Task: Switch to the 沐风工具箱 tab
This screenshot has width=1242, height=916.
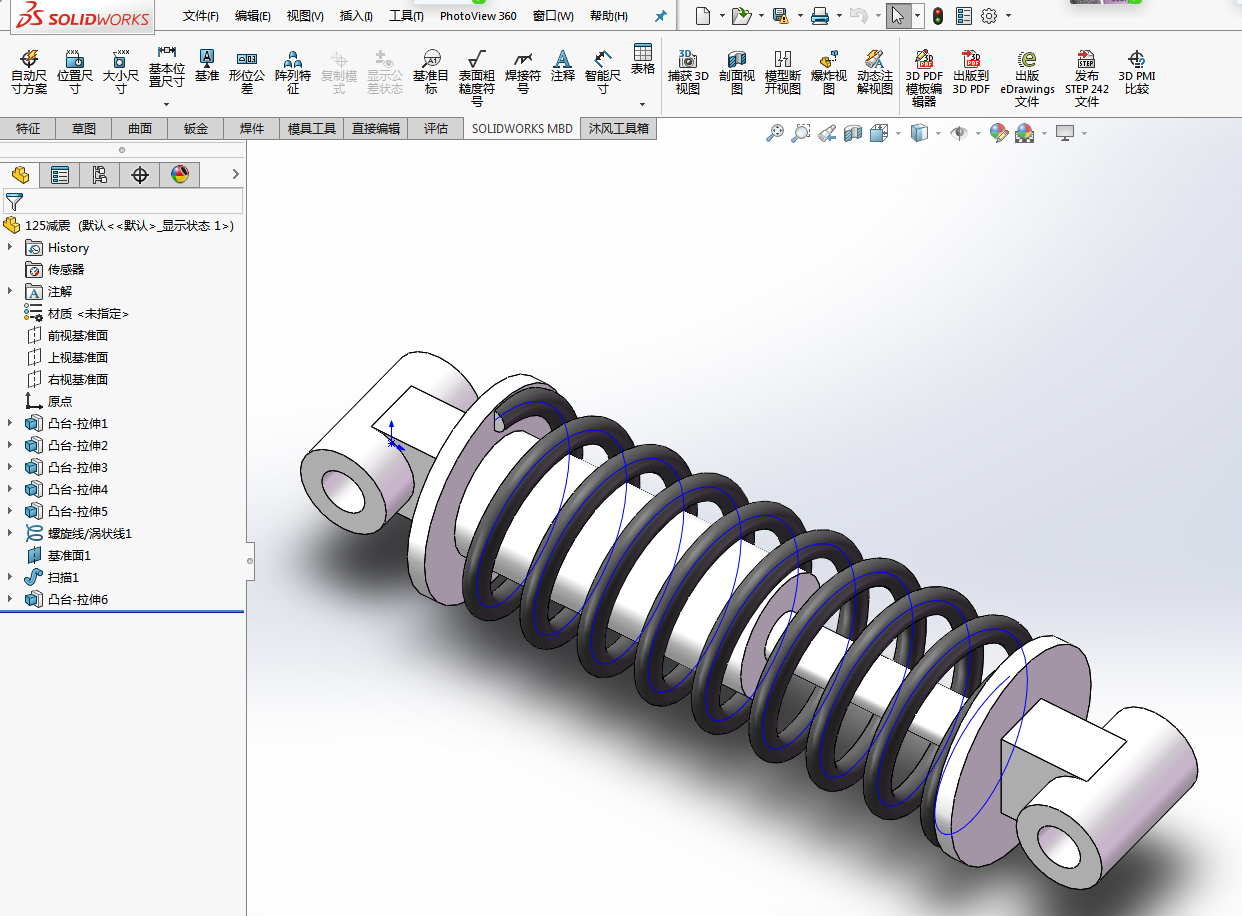Action: click(x=619, y=128)
